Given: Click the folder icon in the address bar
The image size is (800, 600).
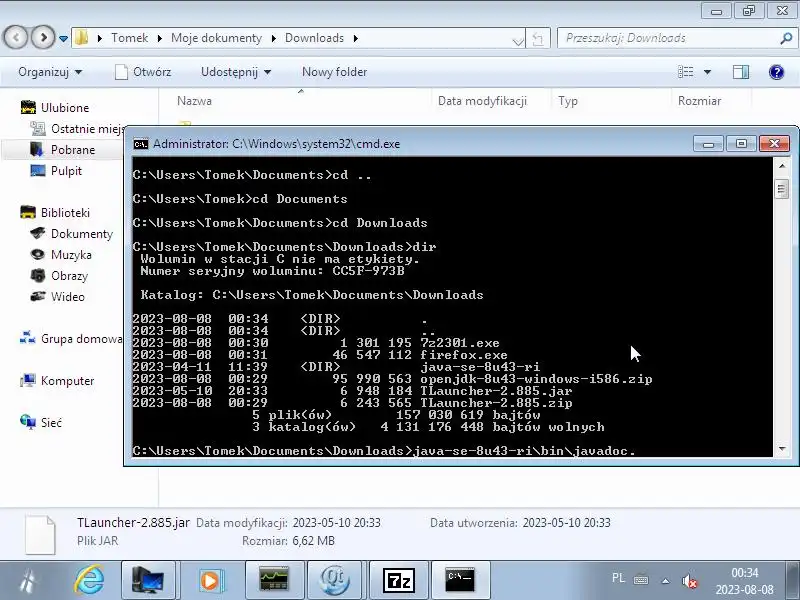Looking at the screenshot, I should 82,37.
